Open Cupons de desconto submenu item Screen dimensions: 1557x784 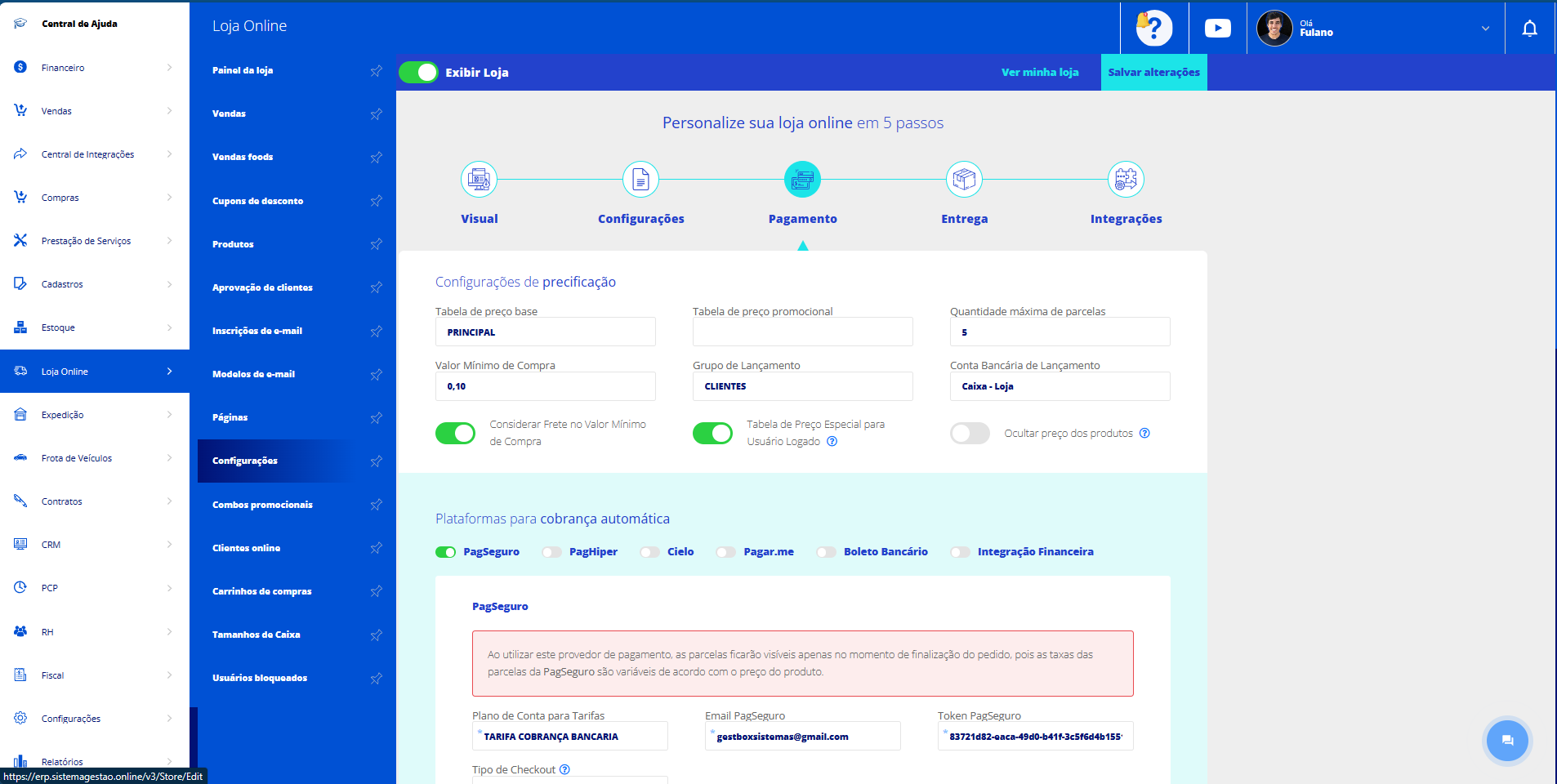click(258, 201)
